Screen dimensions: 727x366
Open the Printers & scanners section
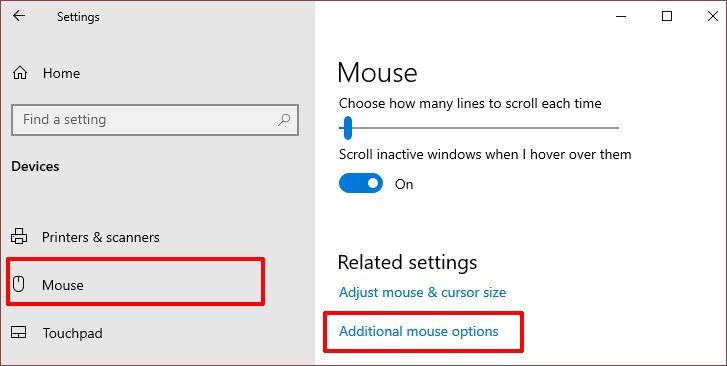(x=101, y=237)
